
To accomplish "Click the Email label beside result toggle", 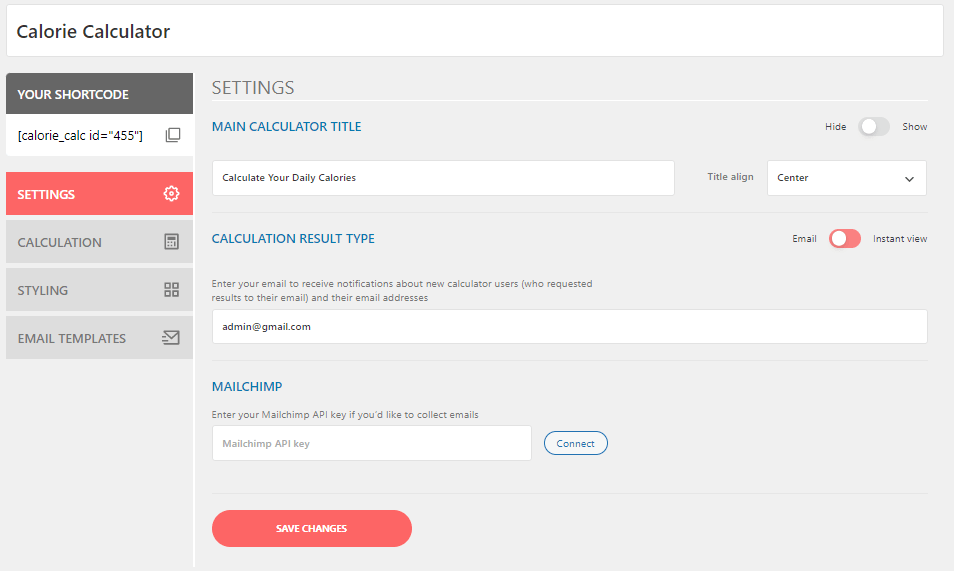I will [804, 239].
